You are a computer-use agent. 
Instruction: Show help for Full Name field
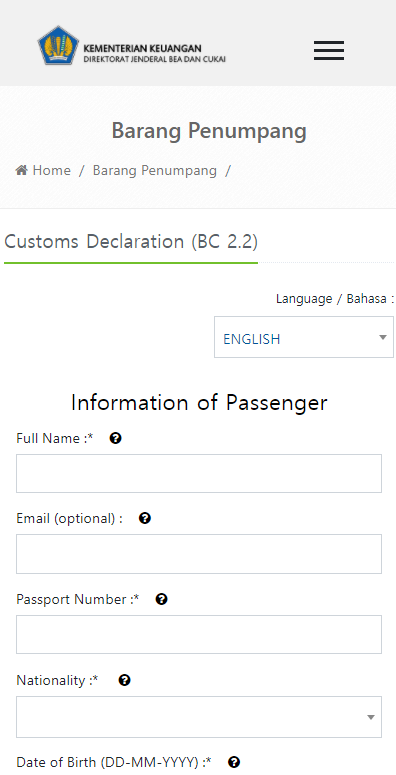coord(116,438)
